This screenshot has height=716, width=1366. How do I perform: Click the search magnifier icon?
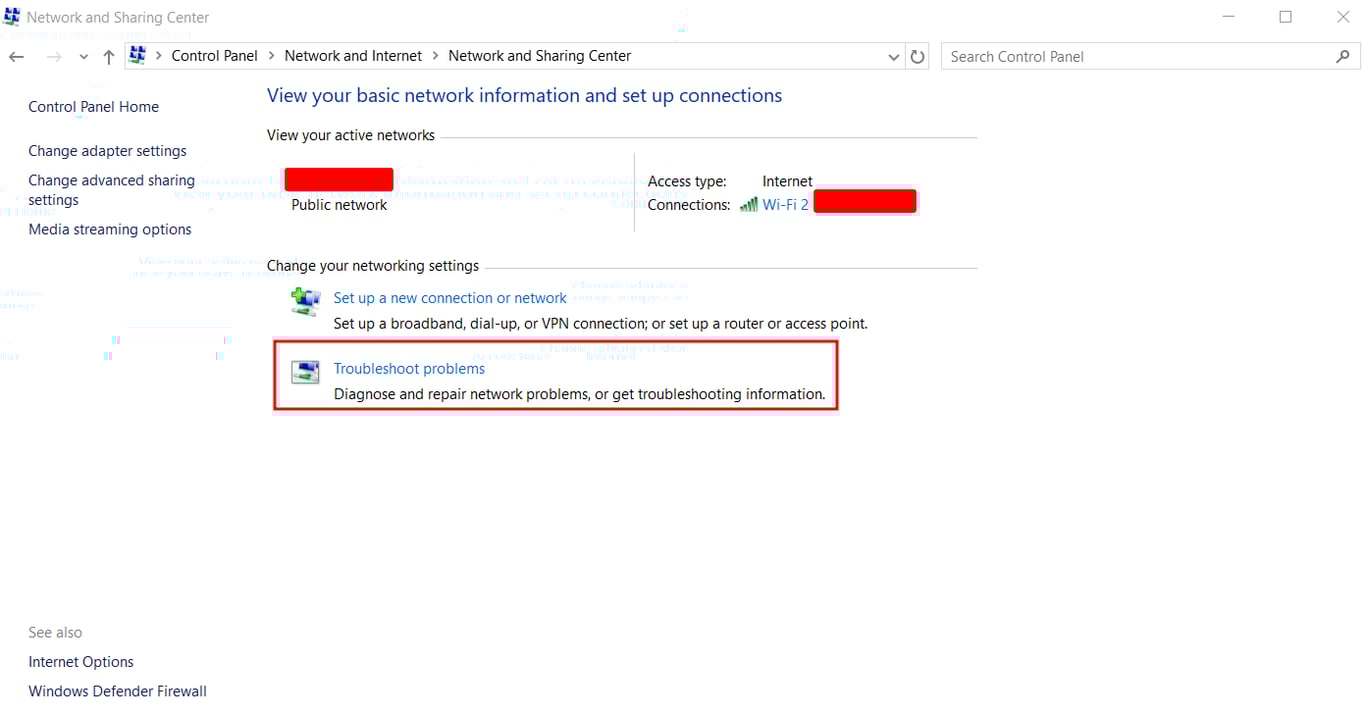tap(1344, 56)
